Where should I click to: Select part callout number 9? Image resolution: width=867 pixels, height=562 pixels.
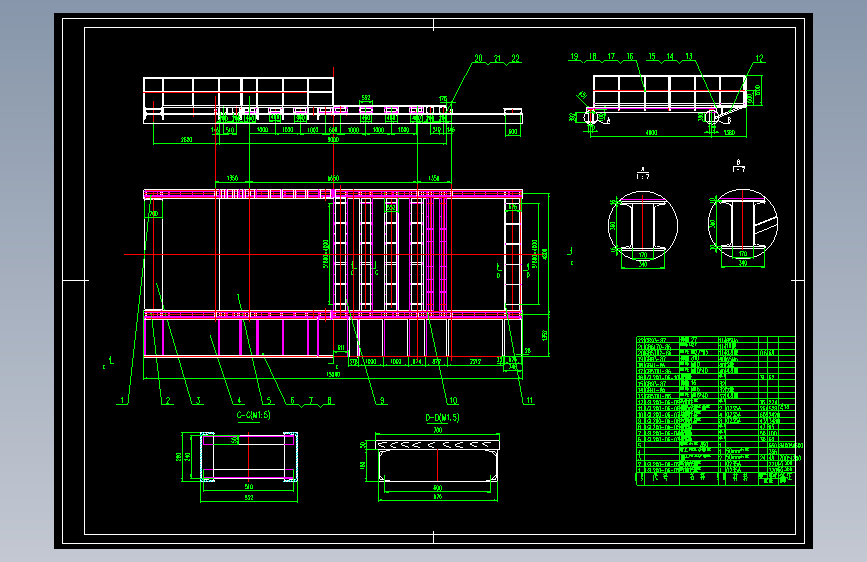click(382, 400)
